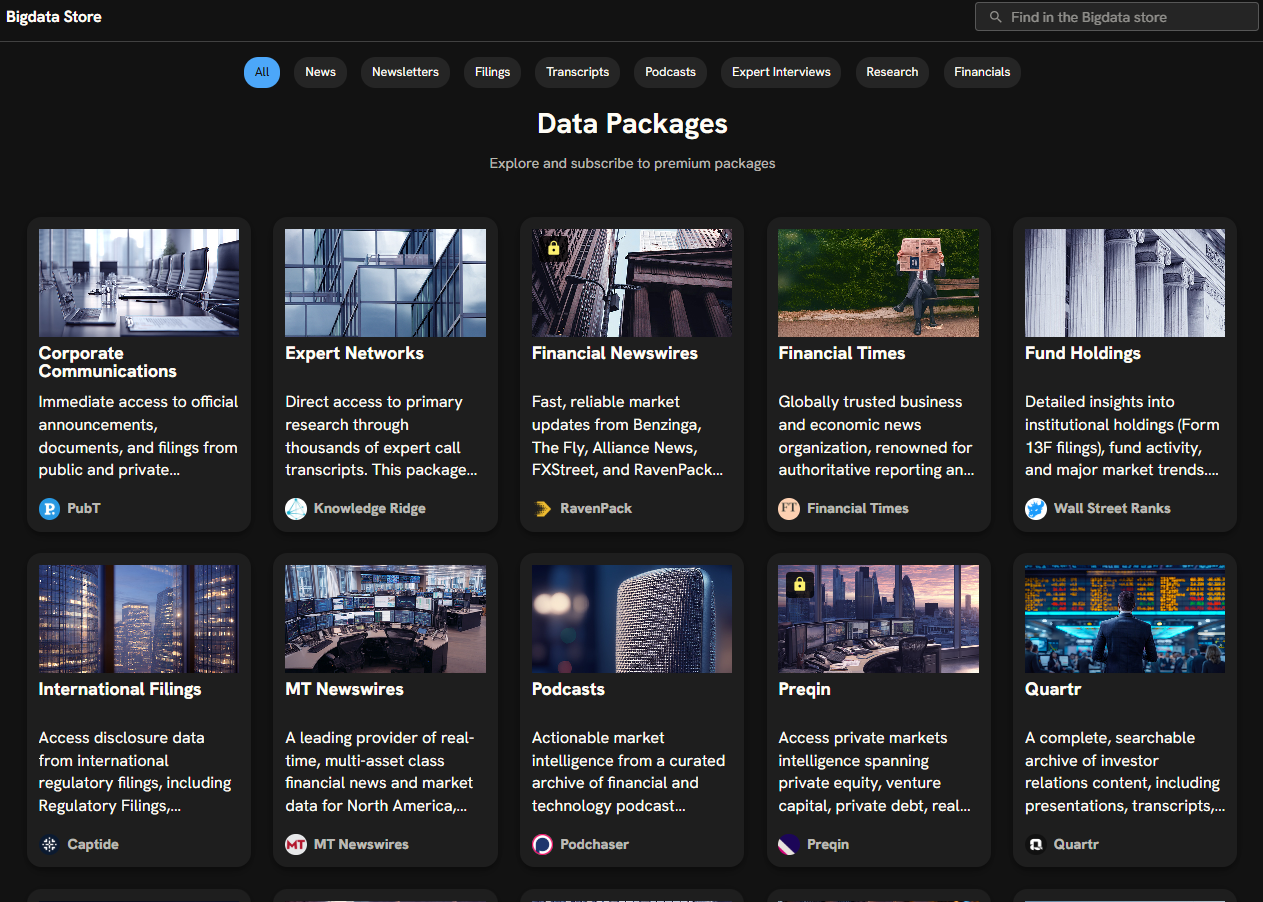Open the Quartr package title
This screenshot has width=1263, height=902.
(1053, 689)
